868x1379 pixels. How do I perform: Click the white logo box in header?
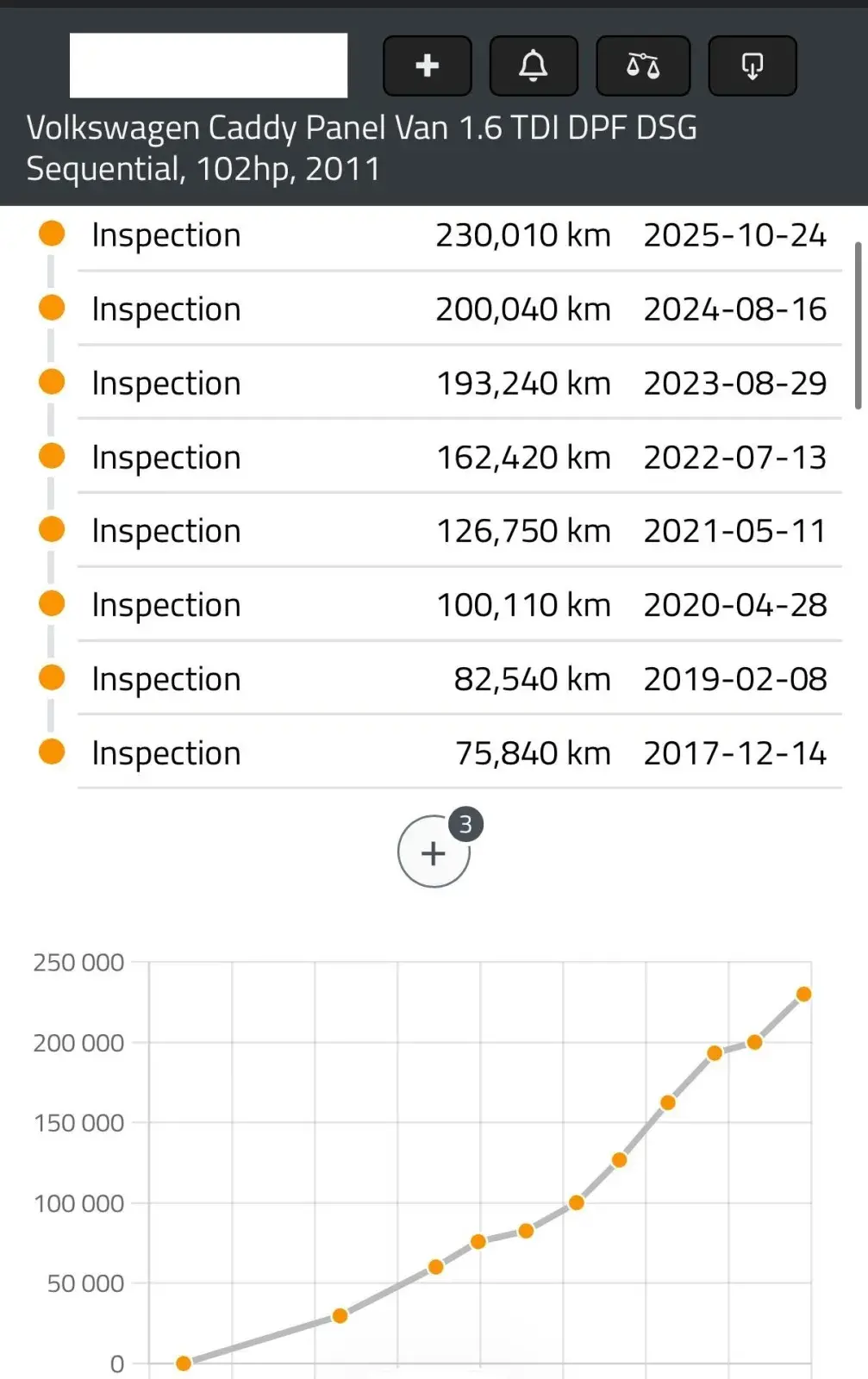[x=209, y=66]
